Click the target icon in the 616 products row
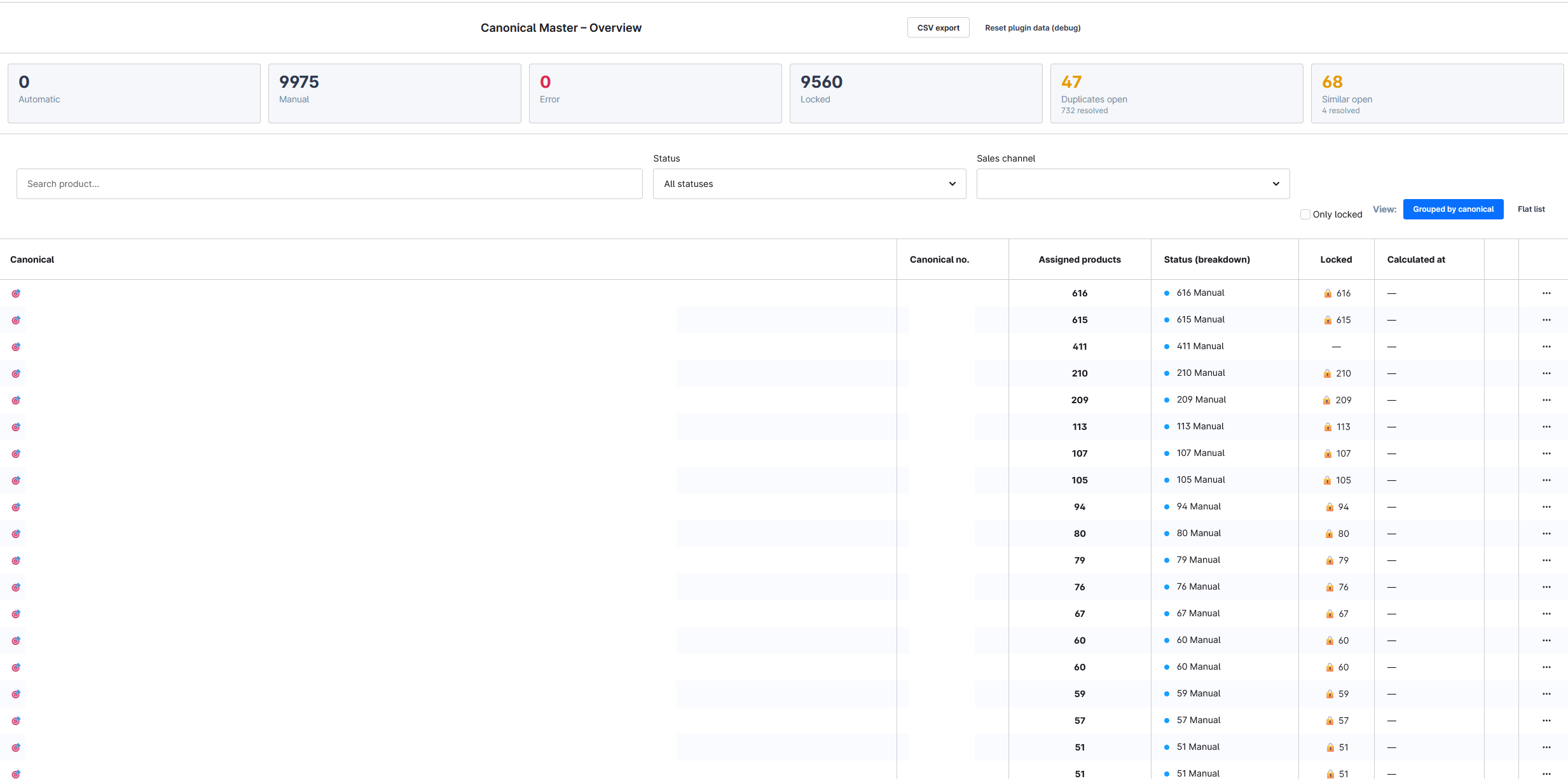The image size is (1568, 781). click(16, 293)
